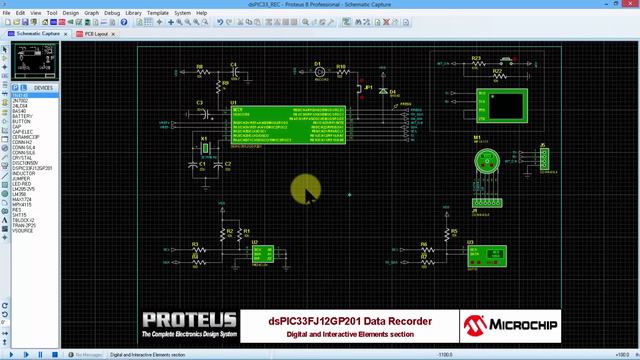Close the PCB Layout tab
This screenshot has height=360, width=640.
pos(113,34)
